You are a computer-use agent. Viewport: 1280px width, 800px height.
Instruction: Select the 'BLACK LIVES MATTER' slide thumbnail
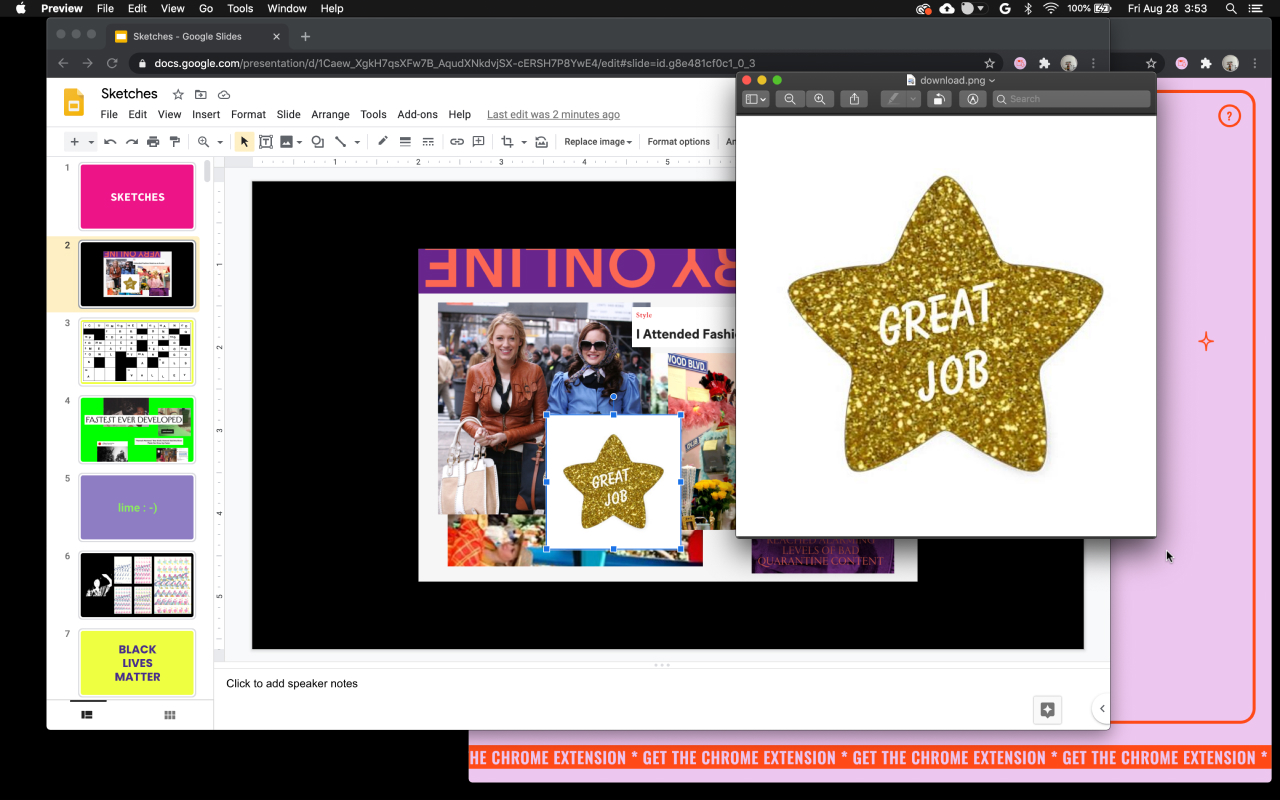(137, 663)
